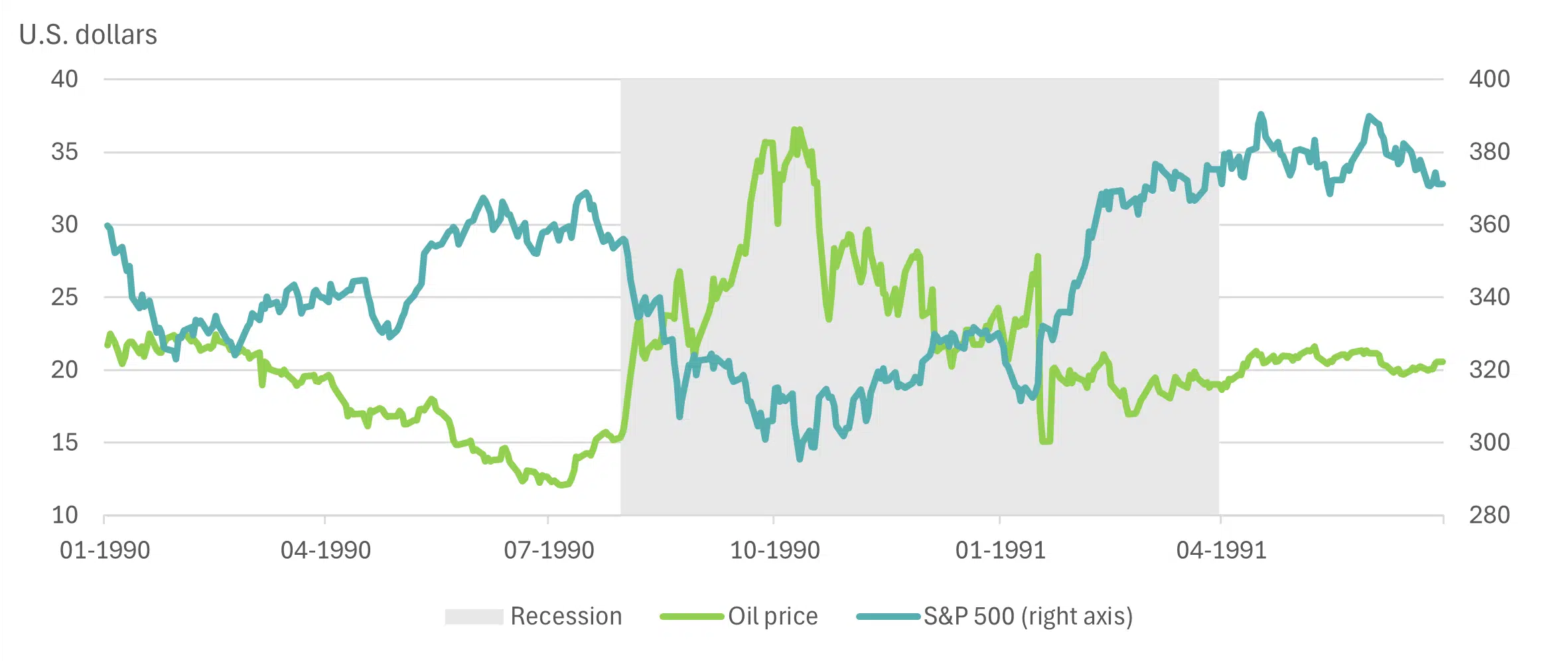Click the right axis value 400

(x=1489, y=79)
